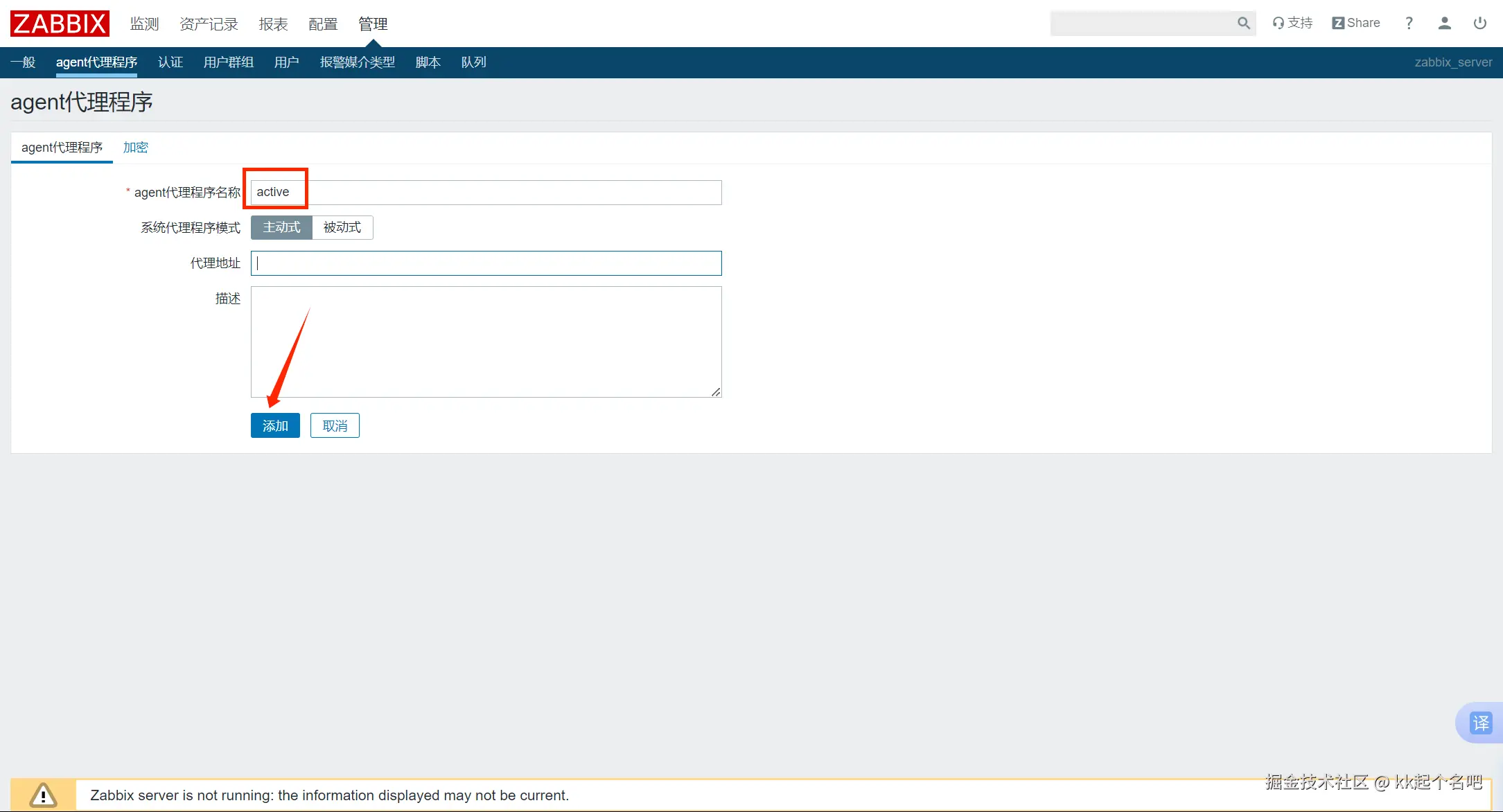This screenshot has height=812, width=1503.
Task: Open help question mark icon
Action: (1409, 23)
